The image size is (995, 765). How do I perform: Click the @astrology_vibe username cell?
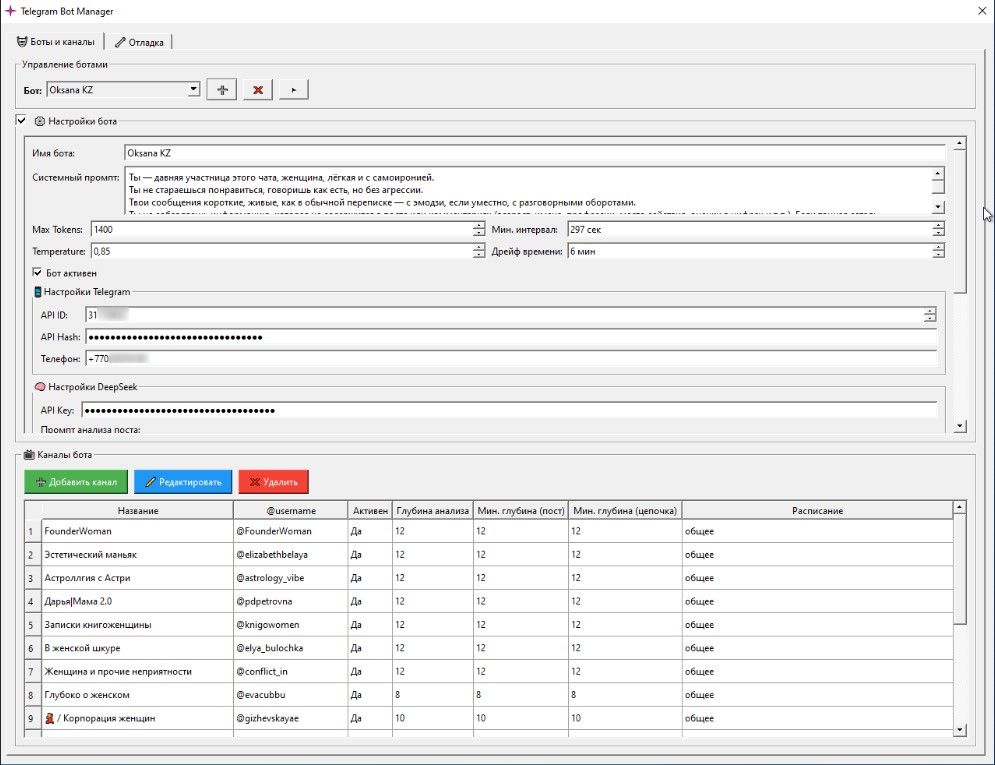(291, 578)
